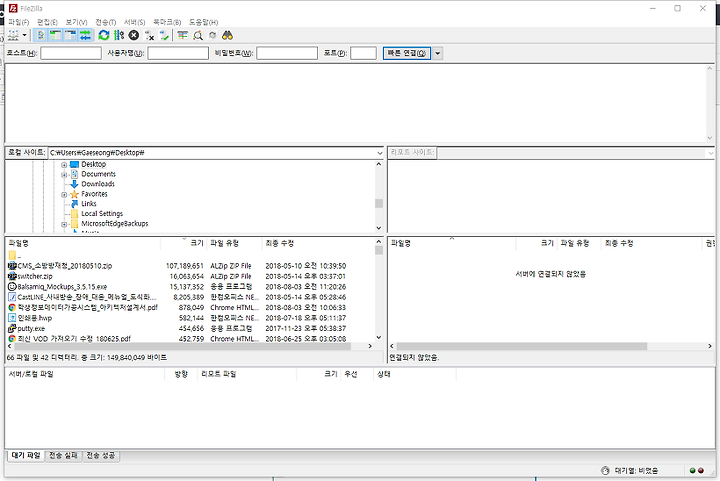Switch to the 전송 성공 tab
Image resolution: width=720 pixels, height=481 pixels.
101,456
